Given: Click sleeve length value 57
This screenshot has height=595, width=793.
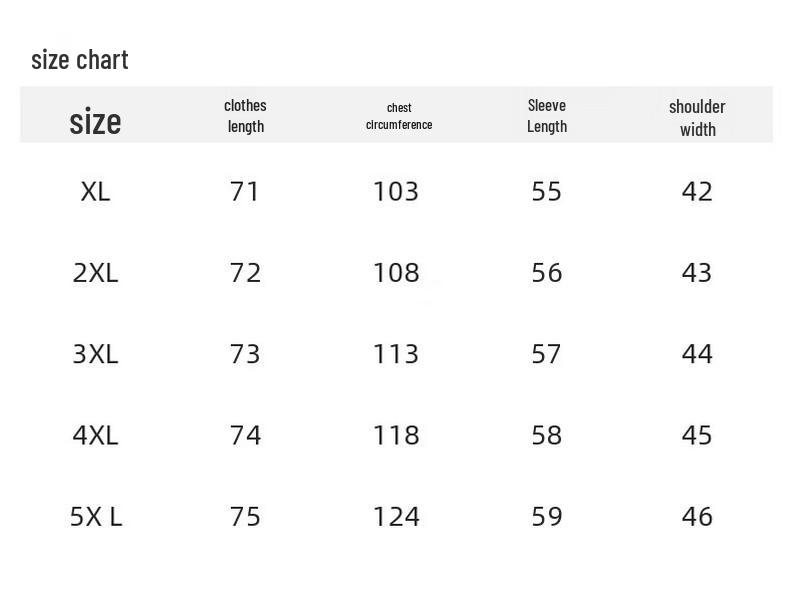Looking at the screenshot, I should coord(547,354).
